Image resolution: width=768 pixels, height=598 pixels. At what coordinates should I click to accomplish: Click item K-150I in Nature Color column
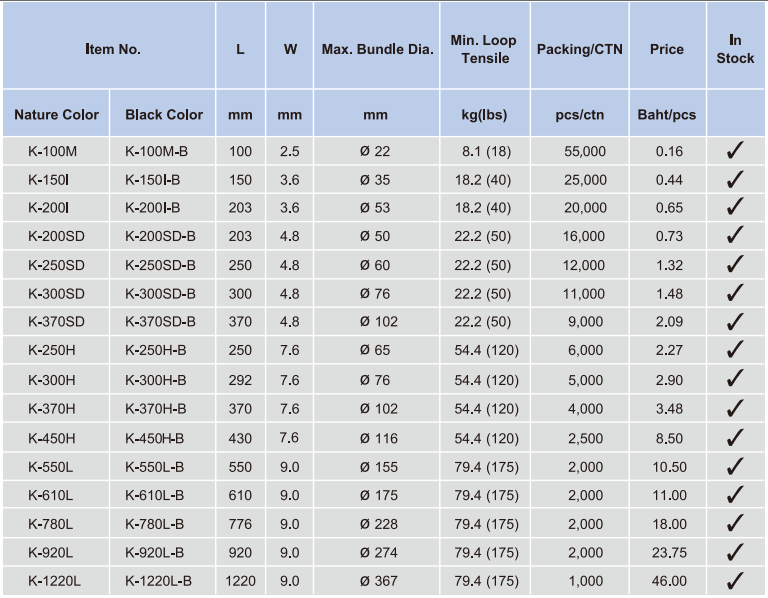(48, 180)
